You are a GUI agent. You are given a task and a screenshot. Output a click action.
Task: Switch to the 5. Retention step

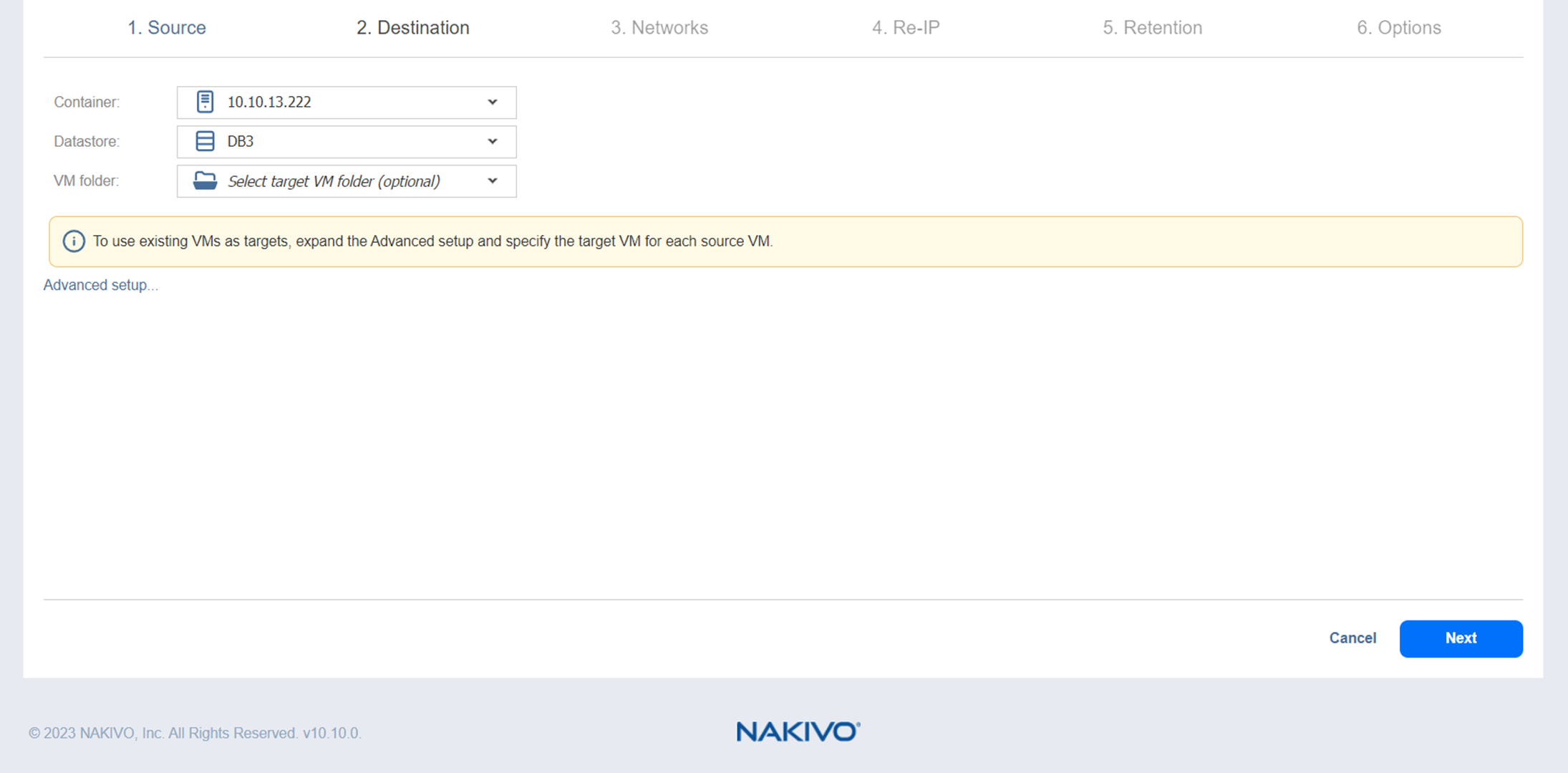click(x=1152, y=28)
